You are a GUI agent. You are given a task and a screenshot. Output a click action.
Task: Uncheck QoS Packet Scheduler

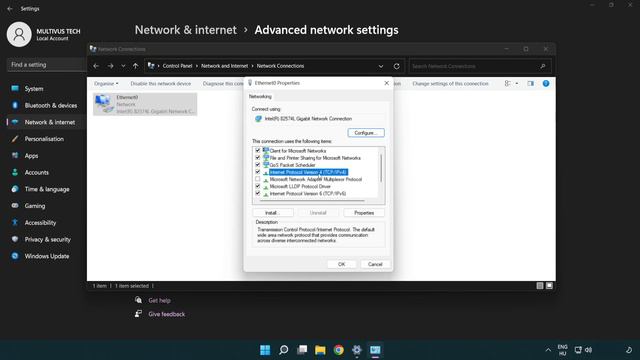click(258, 165)
